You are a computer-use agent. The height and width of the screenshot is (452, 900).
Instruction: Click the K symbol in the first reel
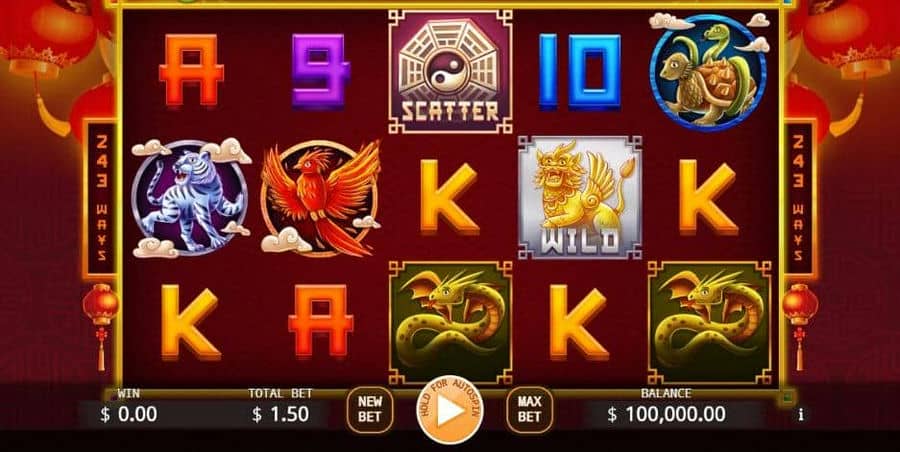point(191,322)
